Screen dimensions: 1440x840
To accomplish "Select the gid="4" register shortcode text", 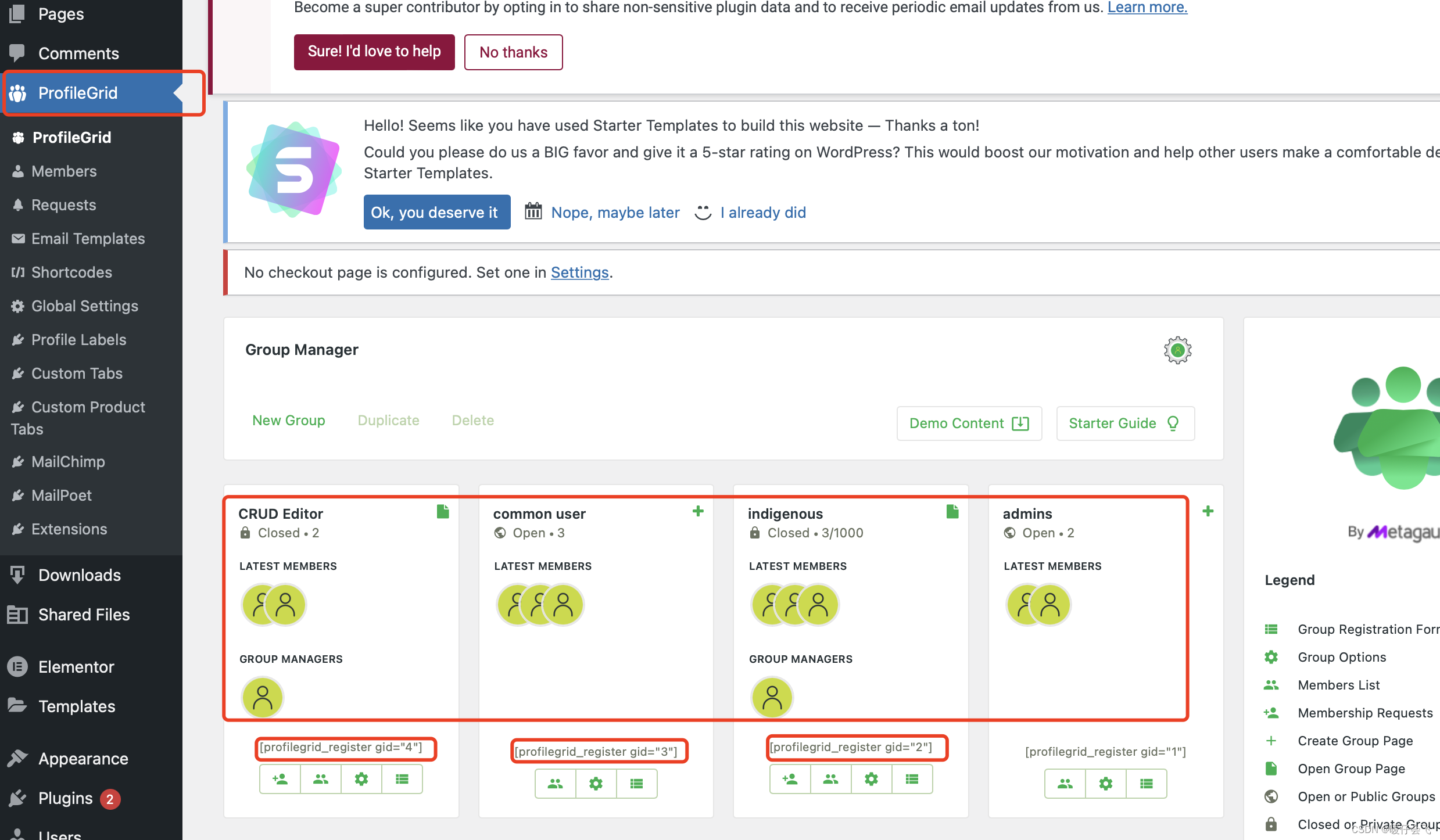I will [x=341, y=747].
